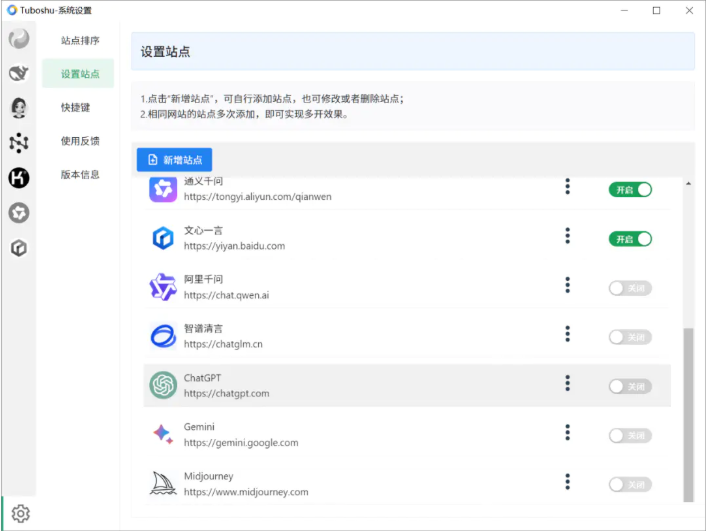The image size is (706, 531).
Task: Open the DeepSeek whale icon in sidebar
Action: pos(18,73)
